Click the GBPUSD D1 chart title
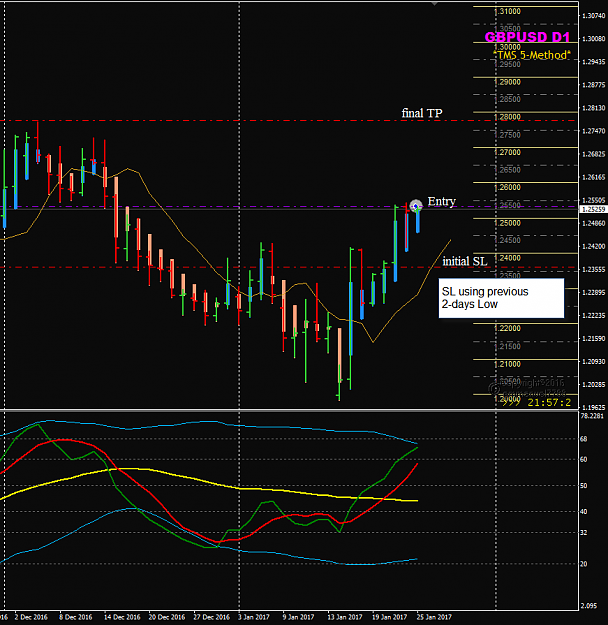 tap(527, 37)
